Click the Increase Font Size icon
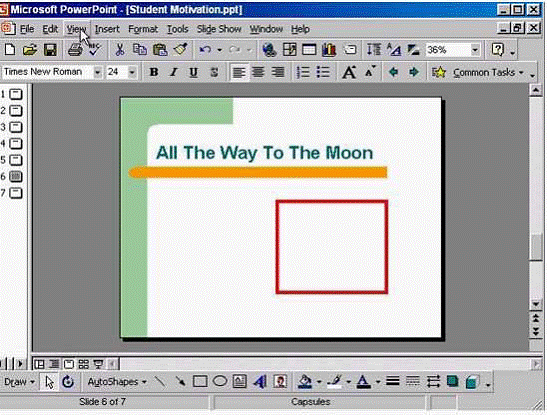This screenshot has height=415, width=547. (x=349, y=72)
